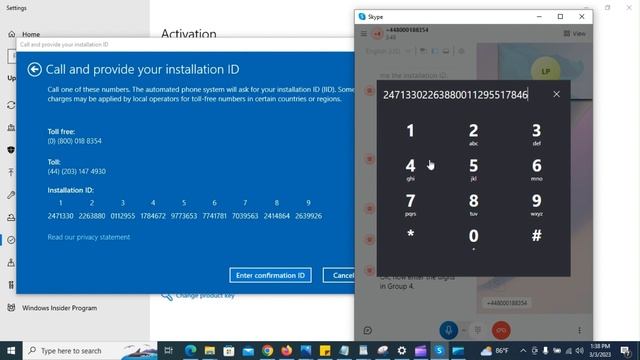Open the Skype View layout button
This screenshot has width=640, height=360.
click(x=575, y=33)
